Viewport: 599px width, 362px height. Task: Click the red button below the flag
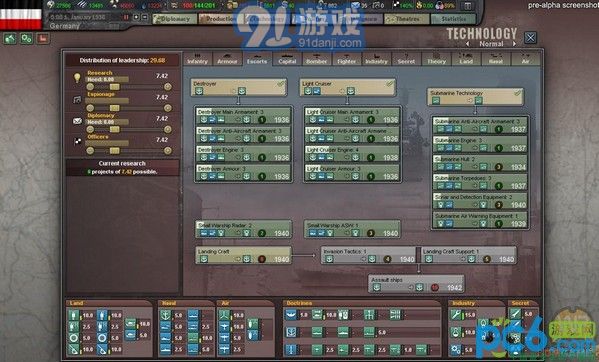pos(43,39)
